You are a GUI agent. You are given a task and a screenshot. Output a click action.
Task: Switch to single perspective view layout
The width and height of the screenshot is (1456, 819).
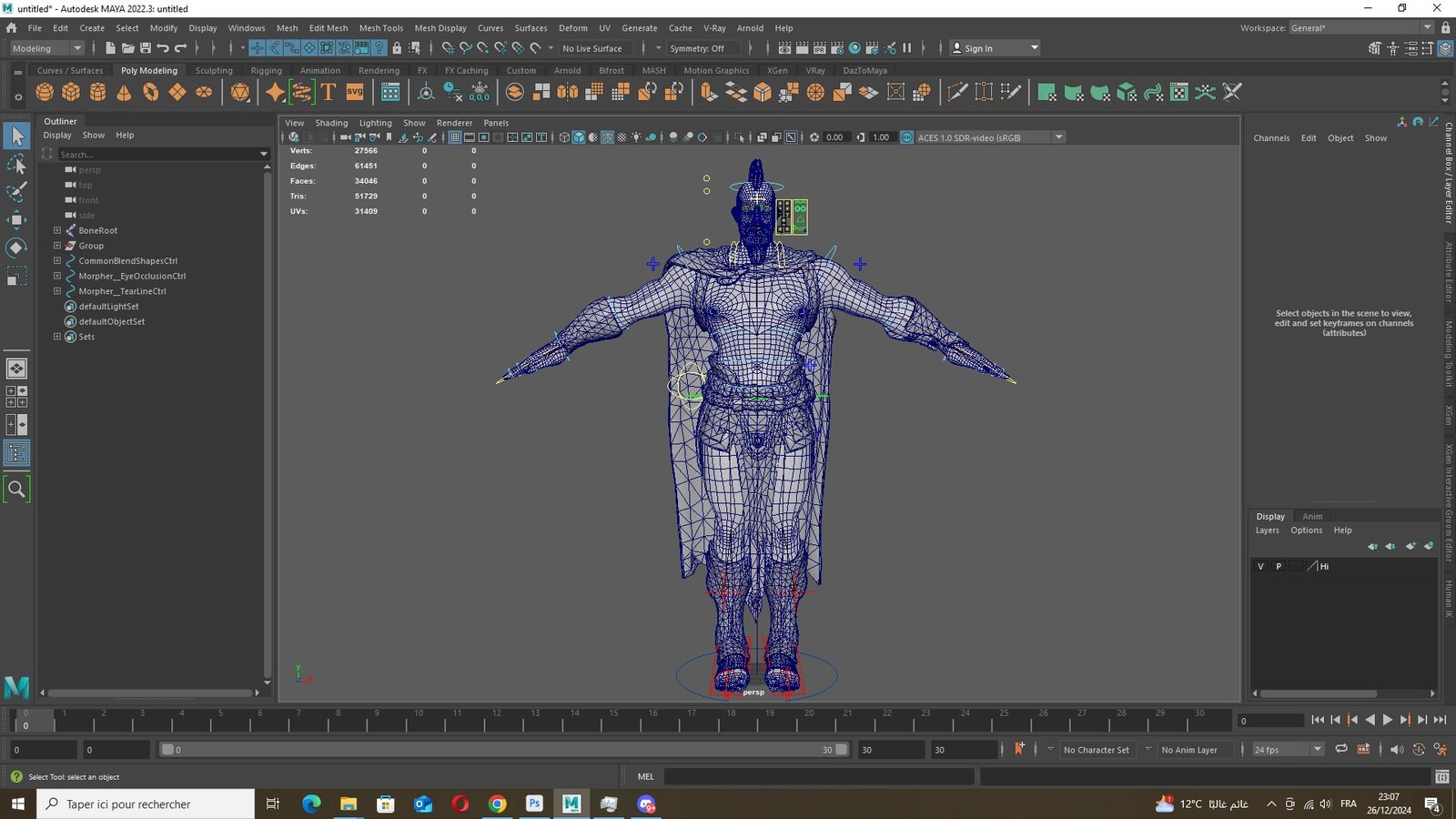16,369
